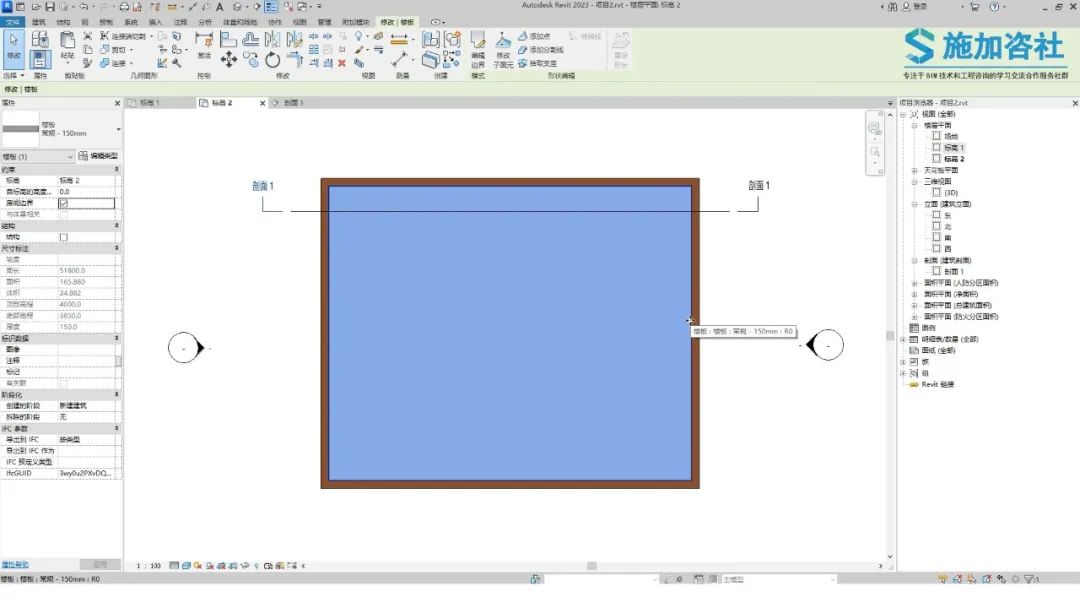The image size is (1080, 608).
Task: Click the Modify Sub Elements (修改子图元) tool
Action: (x=503, y=49)
